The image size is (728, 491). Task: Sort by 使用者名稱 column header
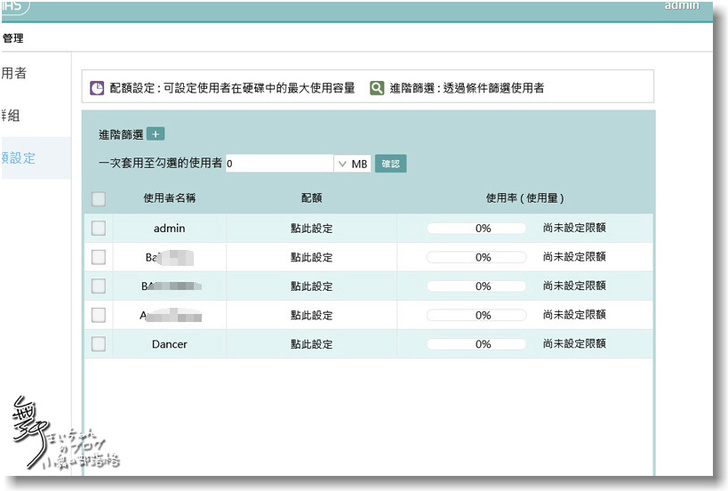coord(169,198)
